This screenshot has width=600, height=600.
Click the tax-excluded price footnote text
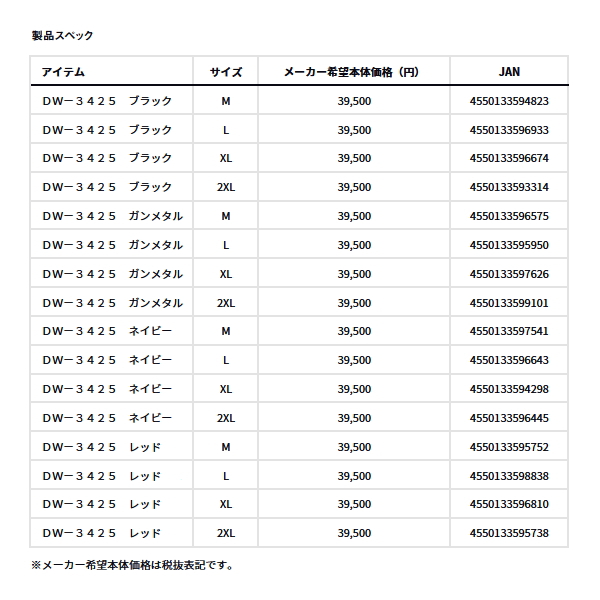pos(132,565)
